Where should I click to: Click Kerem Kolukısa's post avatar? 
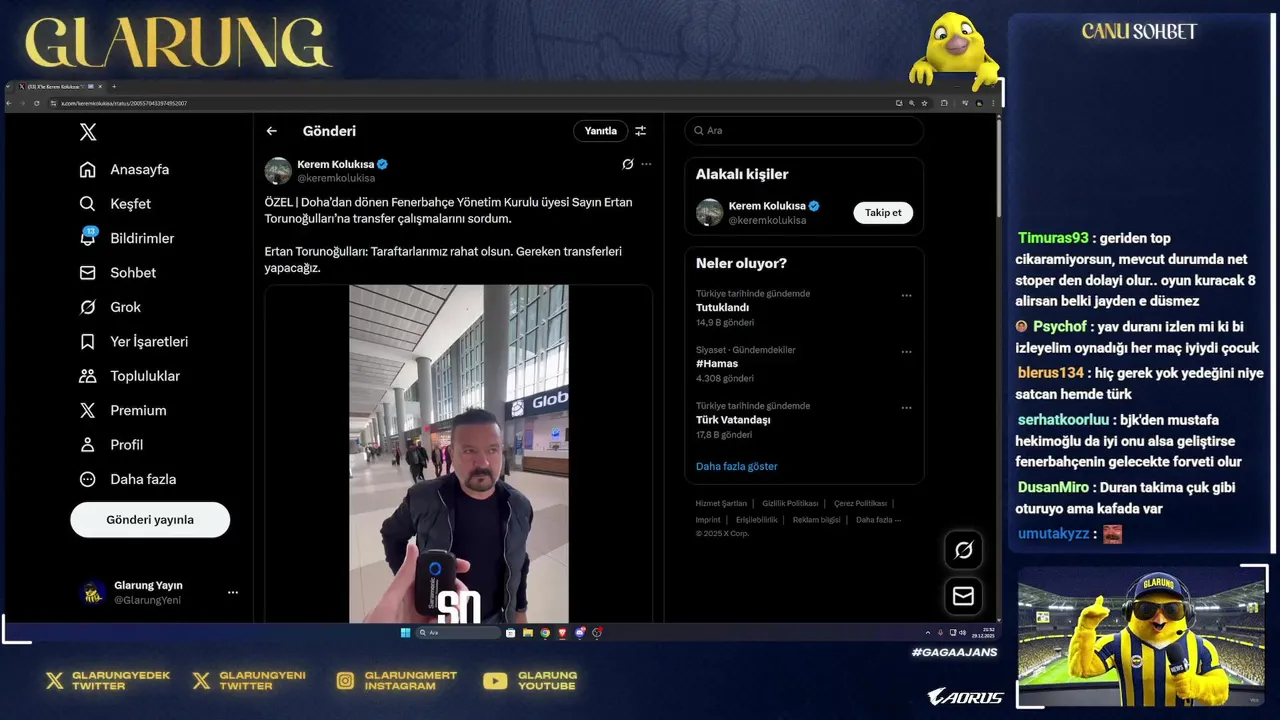pyautogui.click(x=278, y=171)
